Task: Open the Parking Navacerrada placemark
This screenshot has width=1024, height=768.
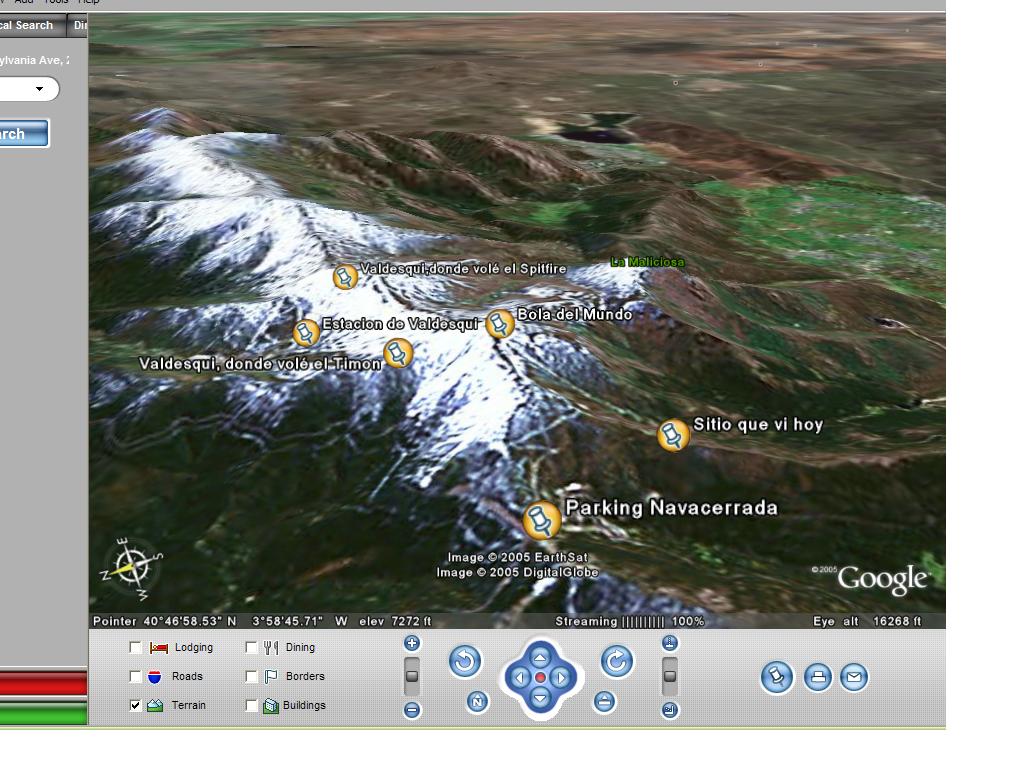Action: tap(541, 520)
